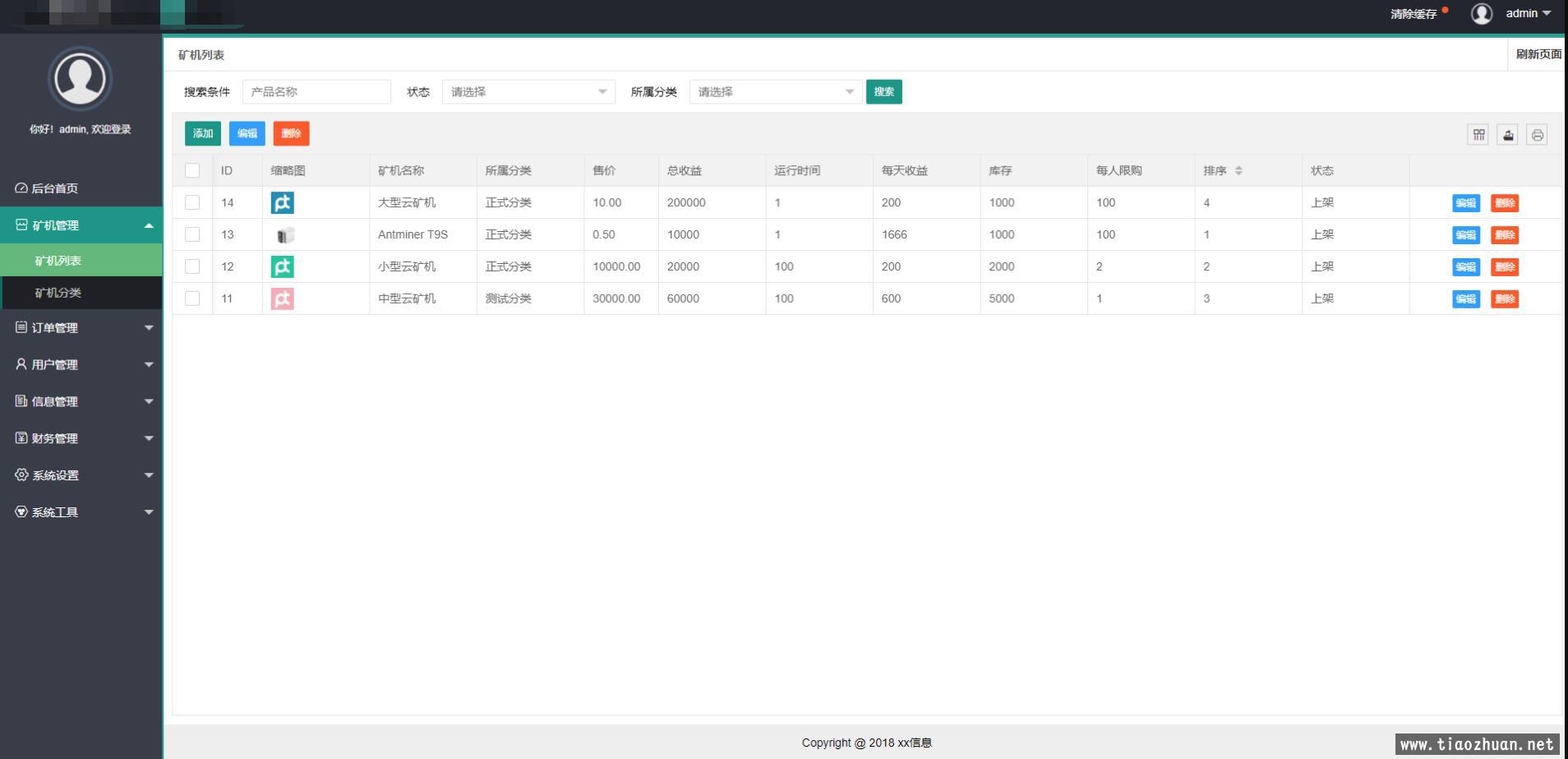Click the 5000 stock cell

(1034, 299)
